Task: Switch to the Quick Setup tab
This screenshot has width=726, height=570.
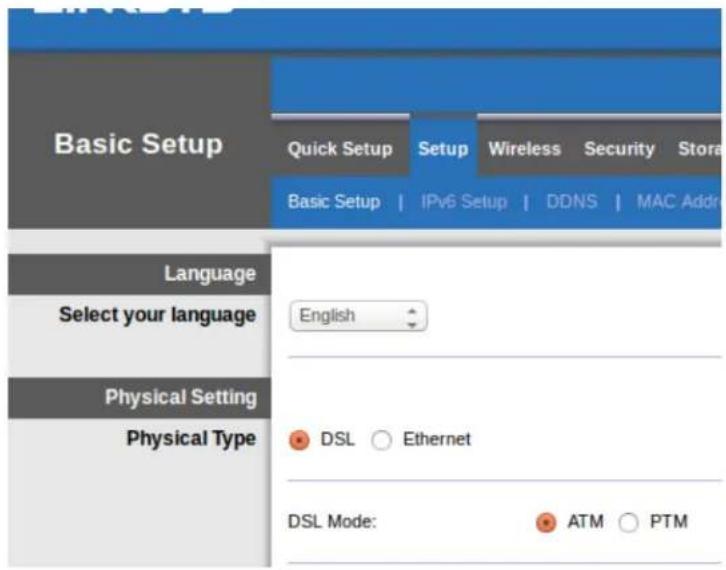Action: point(340,149)
